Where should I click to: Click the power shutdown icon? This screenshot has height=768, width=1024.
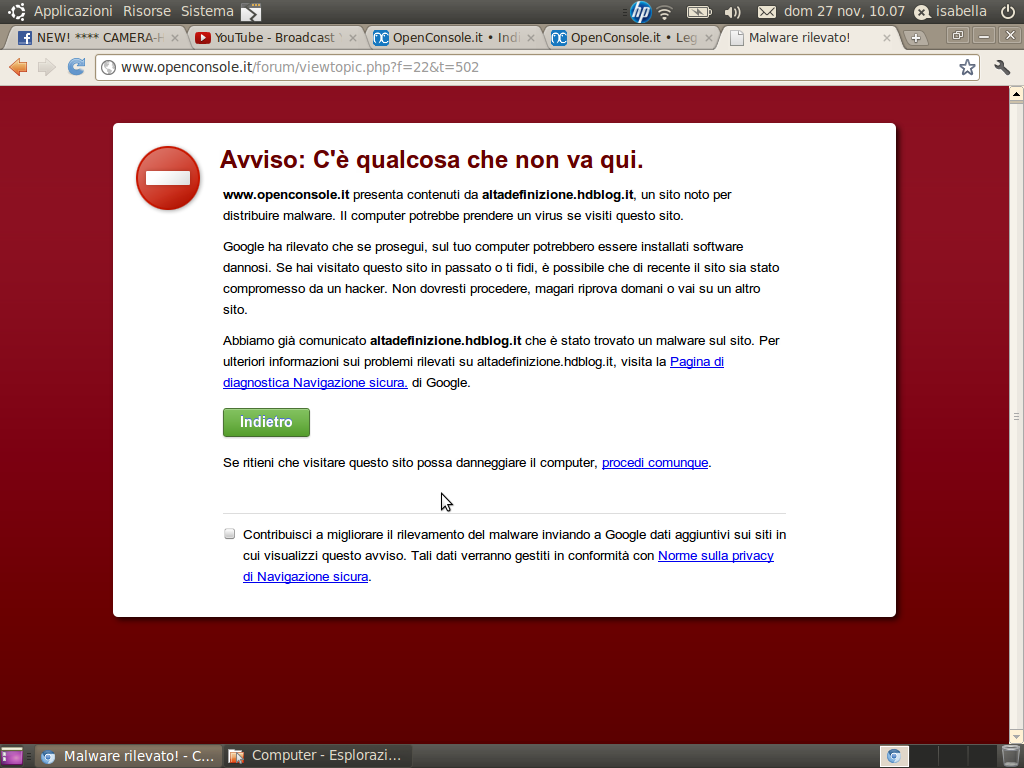[x=1008, y=11]
